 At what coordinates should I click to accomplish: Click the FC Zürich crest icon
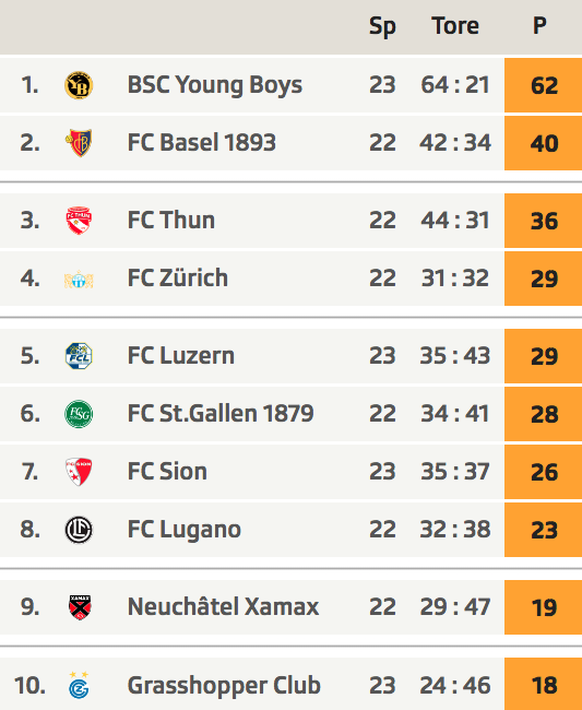[79, 279]
